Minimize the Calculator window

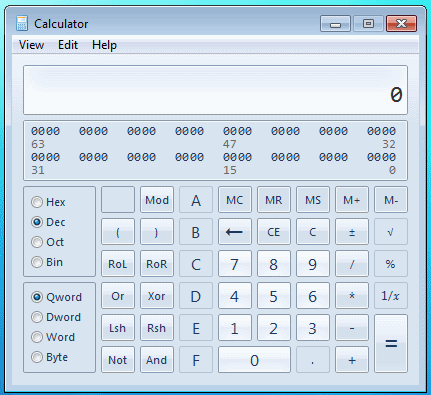click(x=335, y=24)
